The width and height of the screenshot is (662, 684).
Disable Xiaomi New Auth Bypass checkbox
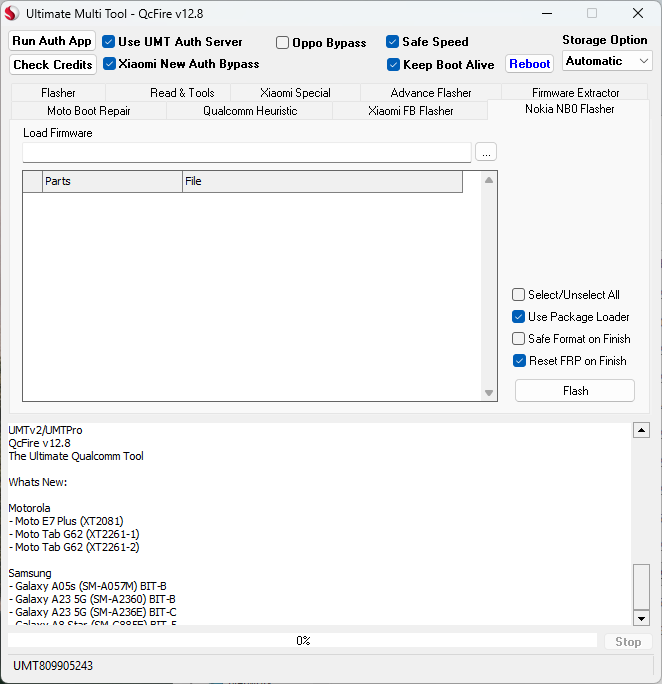point(109,64)
